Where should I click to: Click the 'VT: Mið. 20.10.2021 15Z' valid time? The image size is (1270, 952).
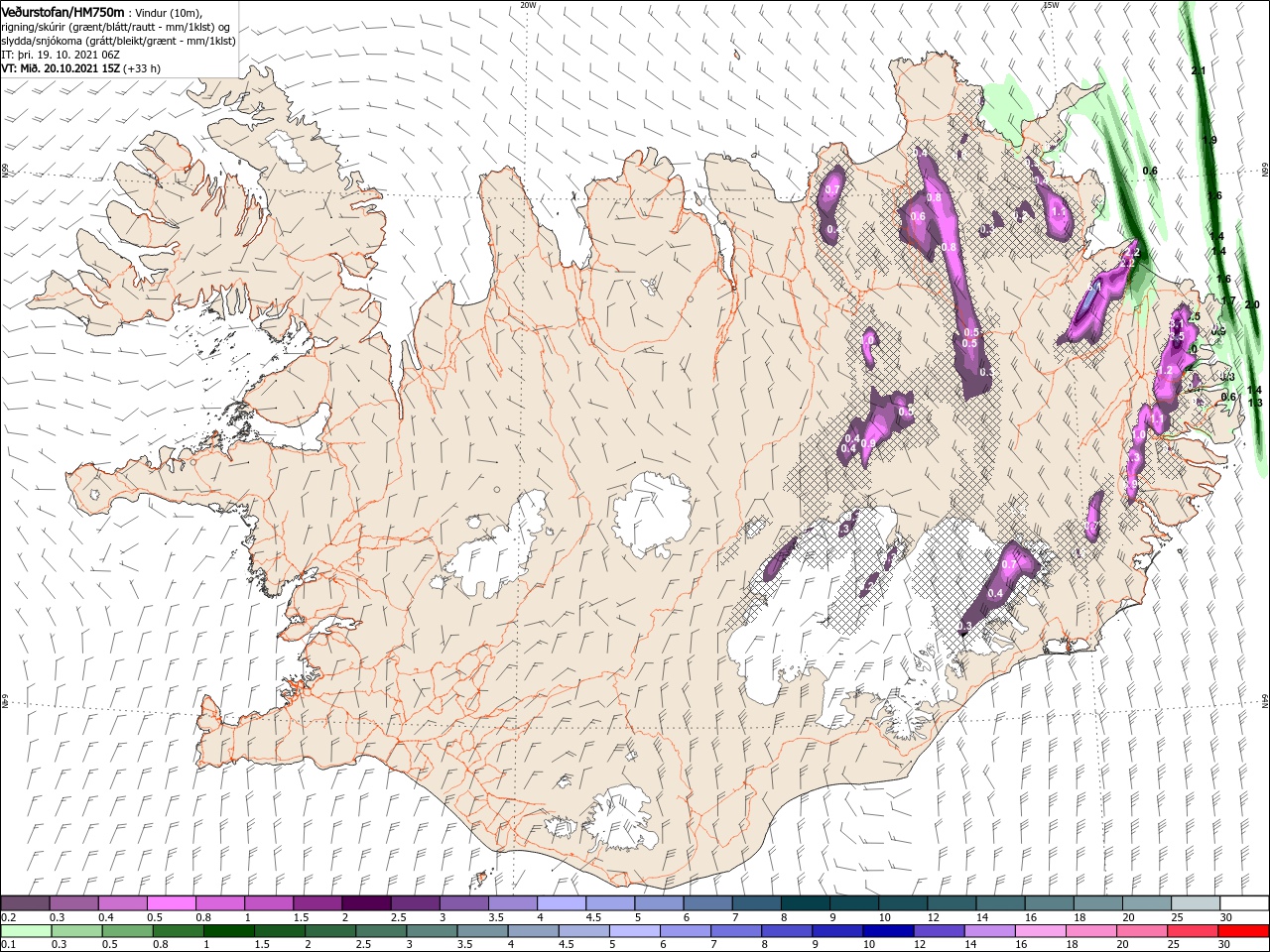click(x=61, y=69)
